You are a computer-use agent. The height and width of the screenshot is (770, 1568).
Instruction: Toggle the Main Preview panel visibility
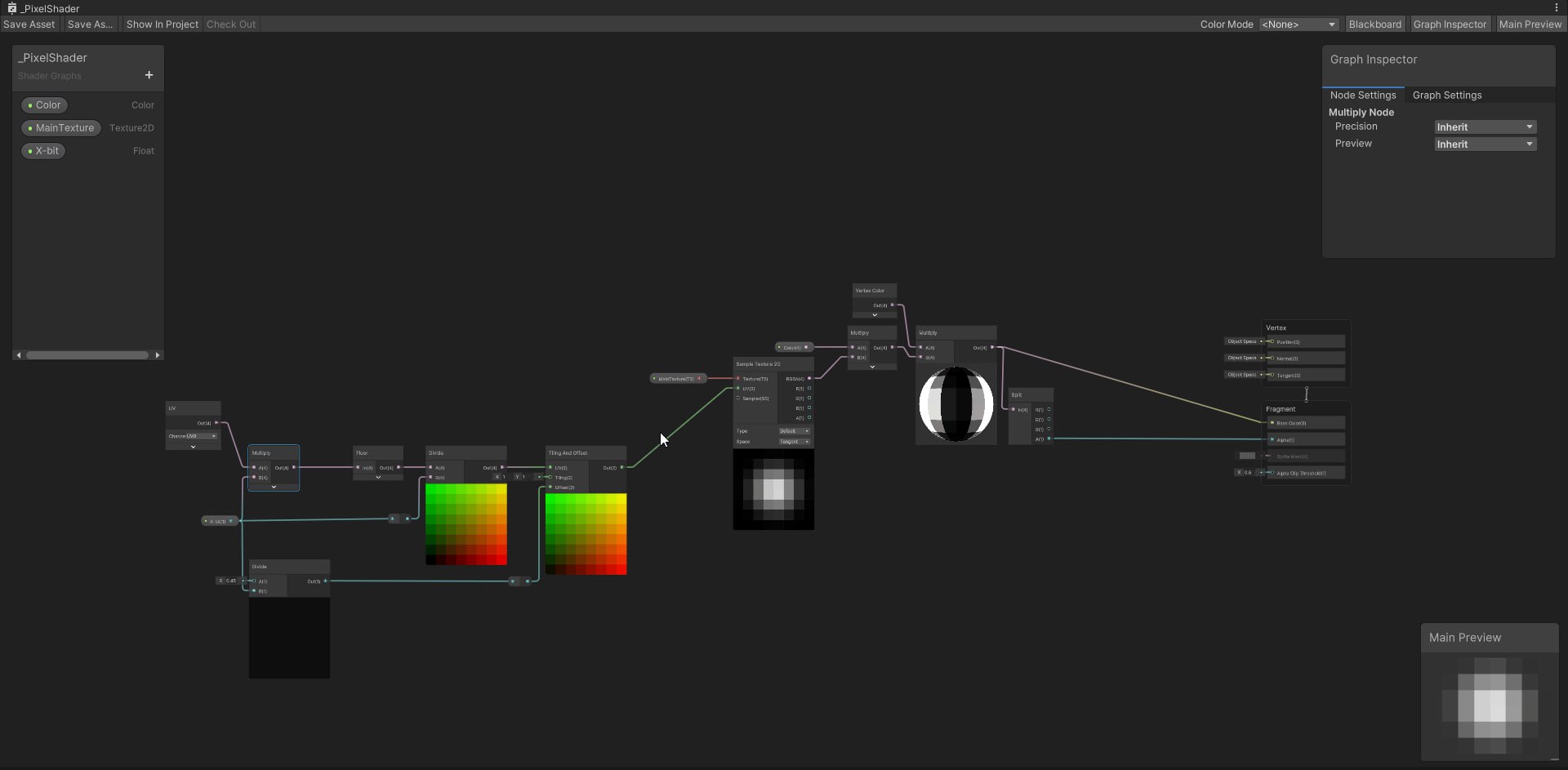click(1530, 24)
